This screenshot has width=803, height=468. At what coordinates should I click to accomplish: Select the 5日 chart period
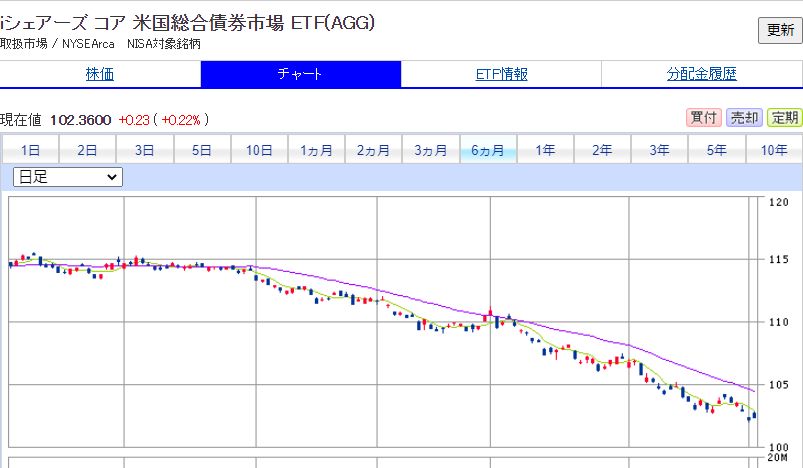202,150
